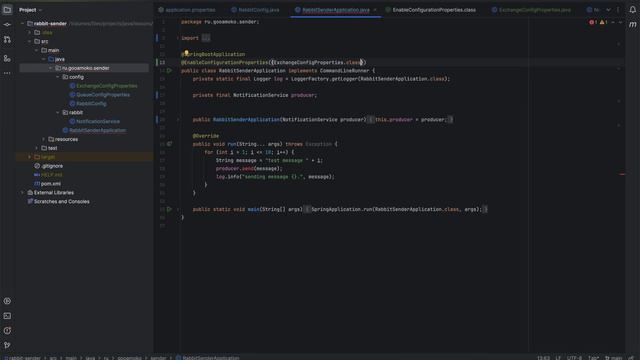Viewport: 640px width, 360px height.
Task: Click the red error stripe mark on scrollbar
Action: [x=622, y=174]
